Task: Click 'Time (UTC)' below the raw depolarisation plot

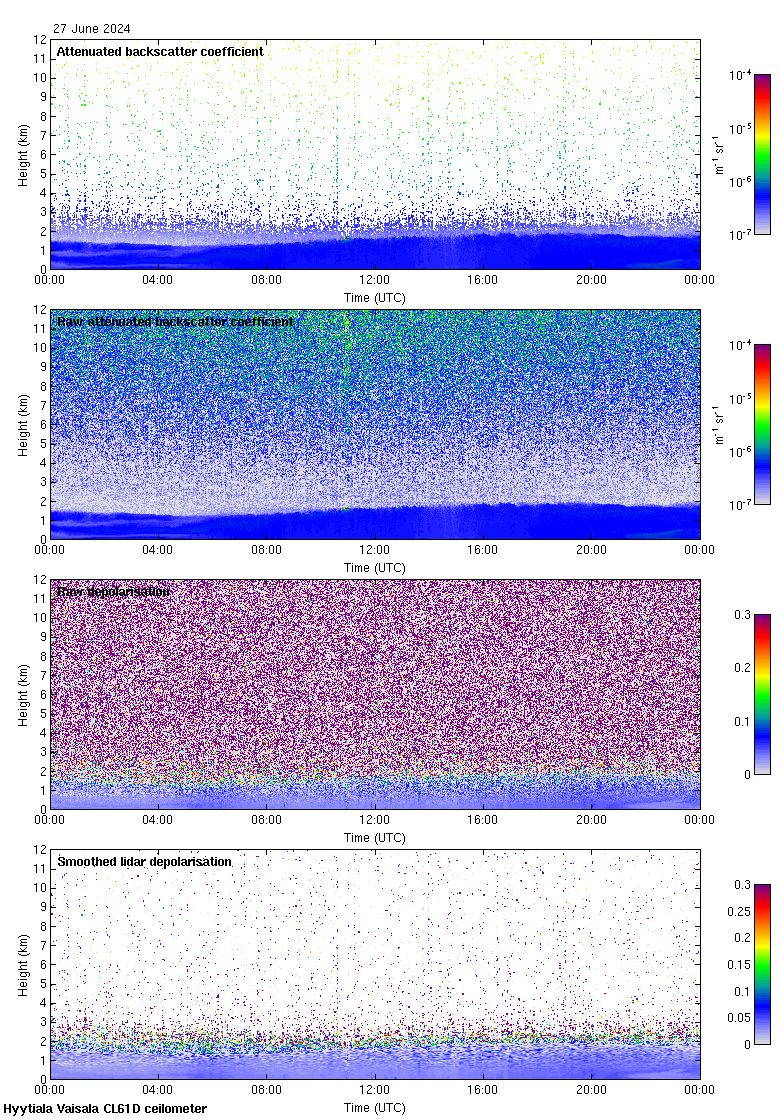Action: (x=374, y=838)
